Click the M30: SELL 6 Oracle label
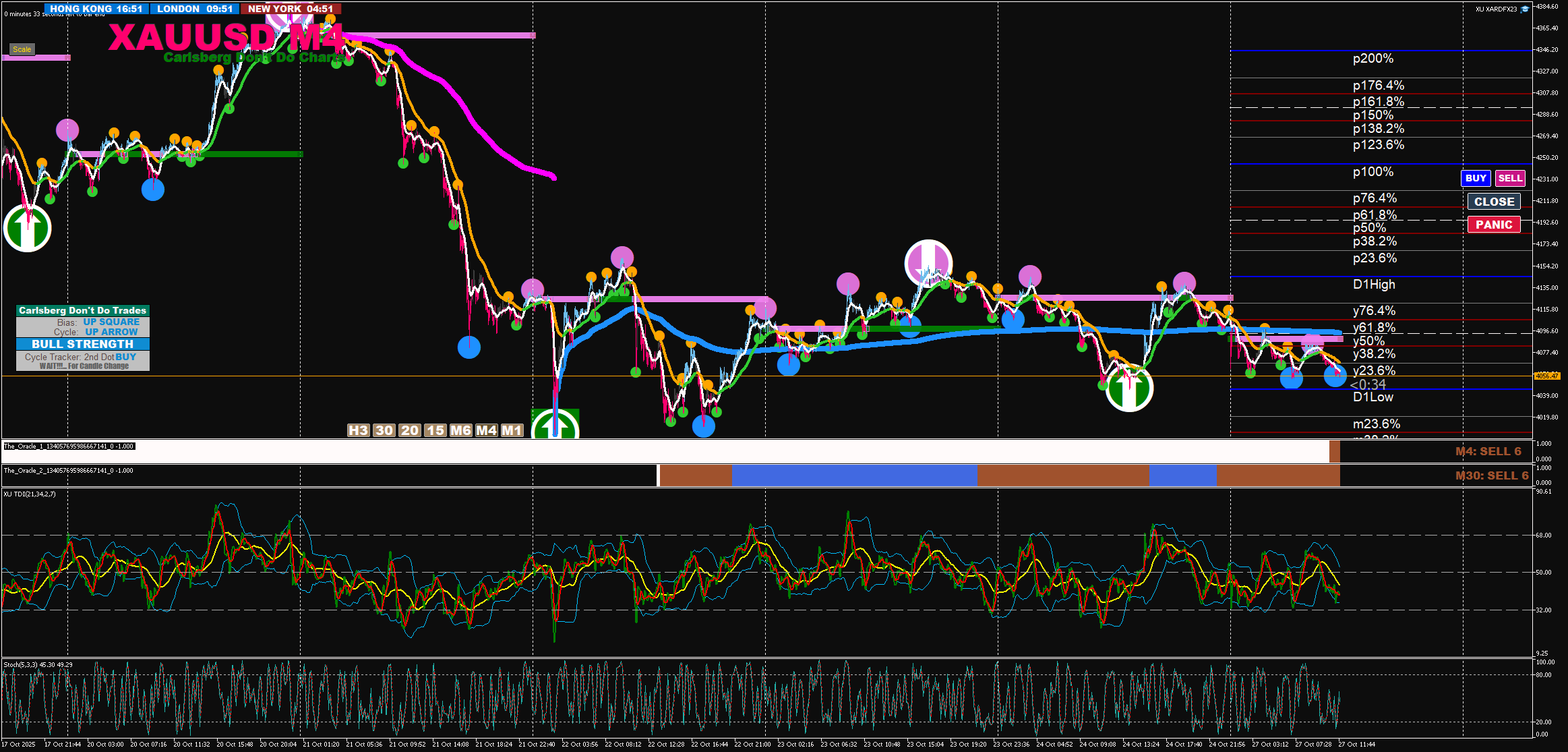1568x752 pixels. 1491,475
